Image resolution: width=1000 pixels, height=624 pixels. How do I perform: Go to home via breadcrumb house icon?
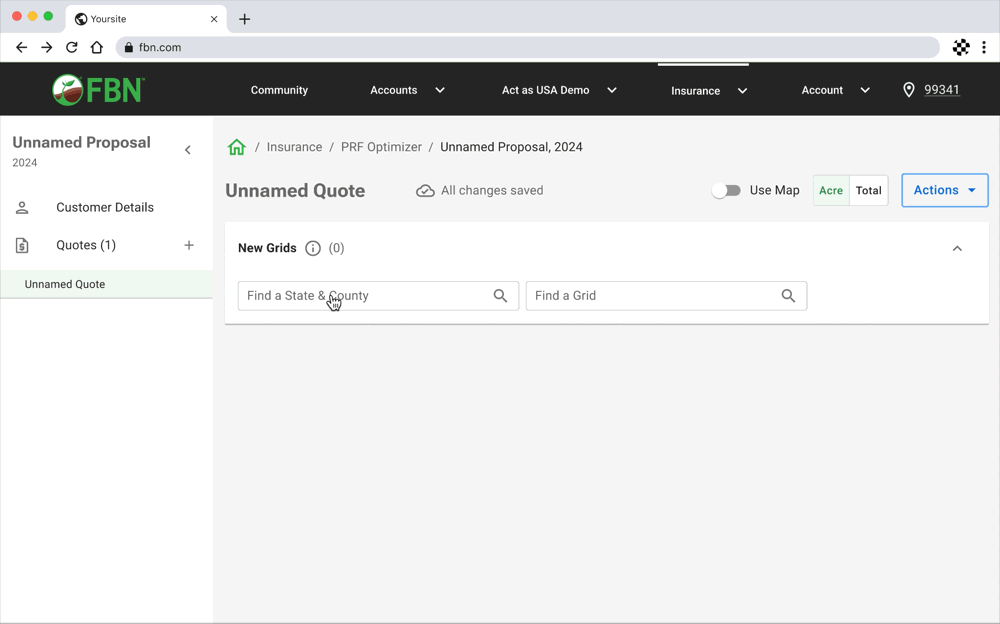coord(237,147)
